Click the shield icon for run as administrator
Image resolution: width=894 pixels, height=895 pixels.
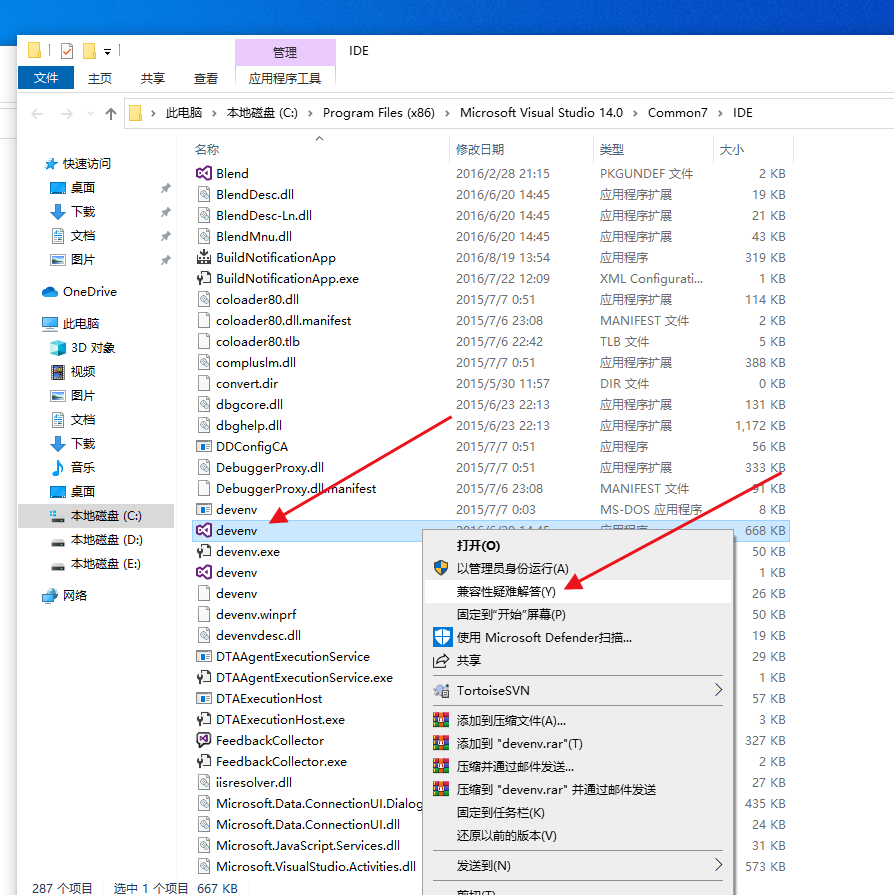pyautogui.click(x=441, y=568)
